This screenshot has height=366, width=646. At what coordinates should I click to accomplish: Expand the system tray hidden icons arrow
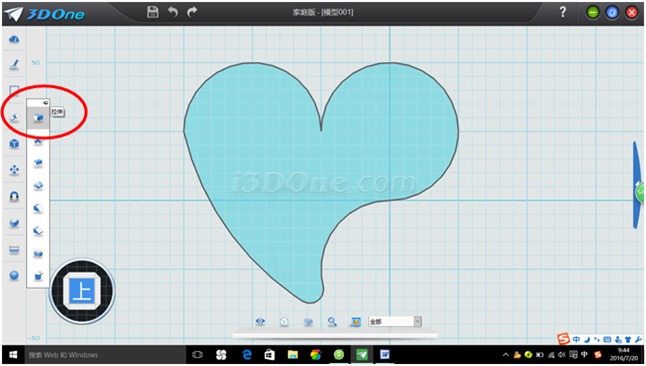click(x=506, y=355)
